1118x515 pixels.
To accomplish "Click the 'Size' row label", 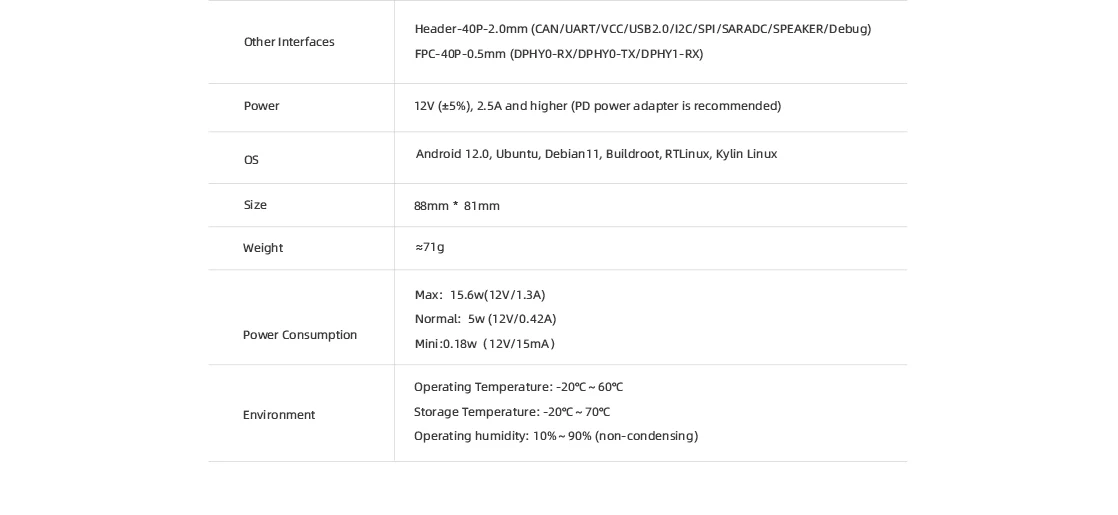I will pyautogui.click(x=255, y=205).
